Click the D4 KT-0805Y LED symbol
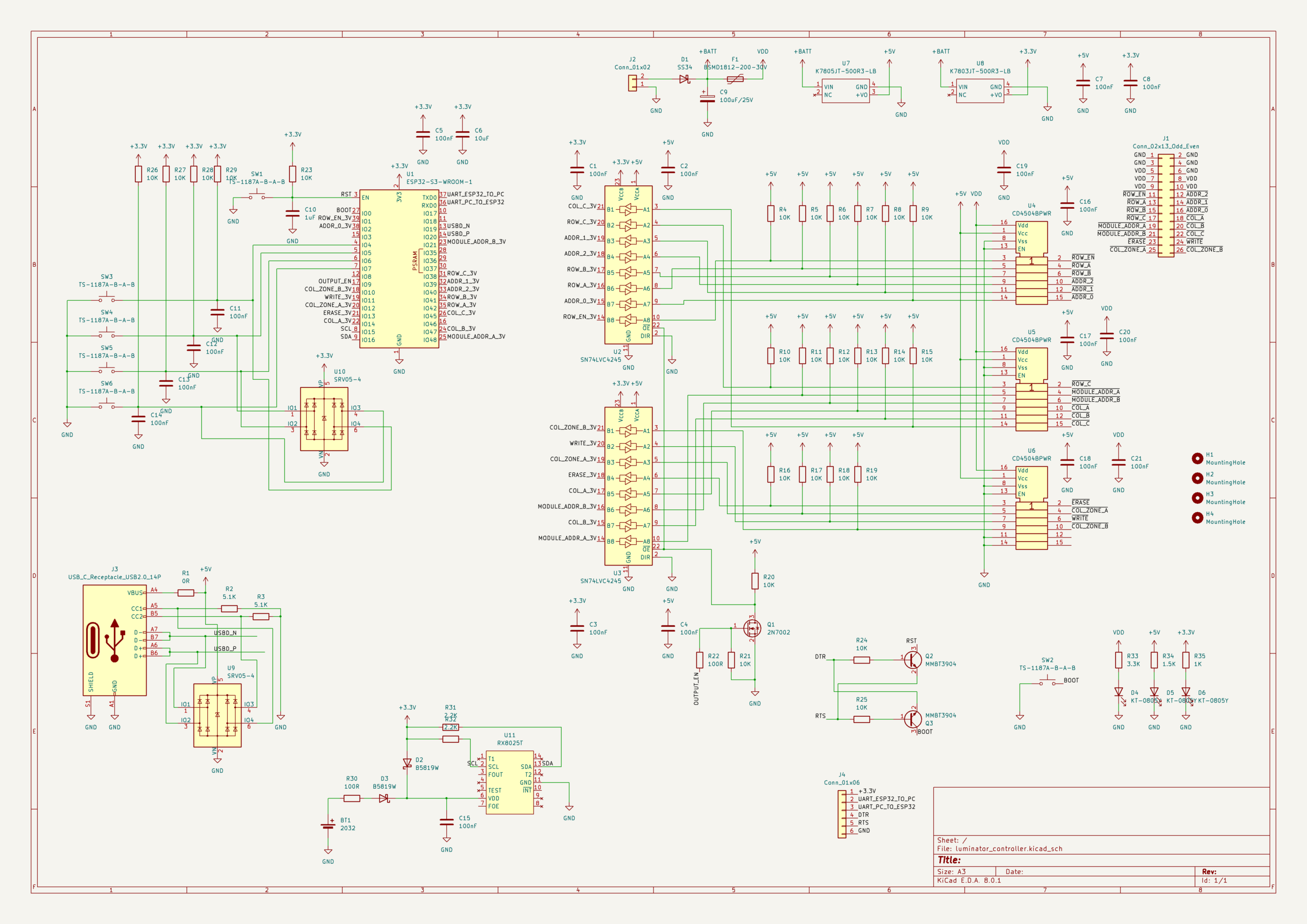Screen dimensions: 1307x924 1118,692
